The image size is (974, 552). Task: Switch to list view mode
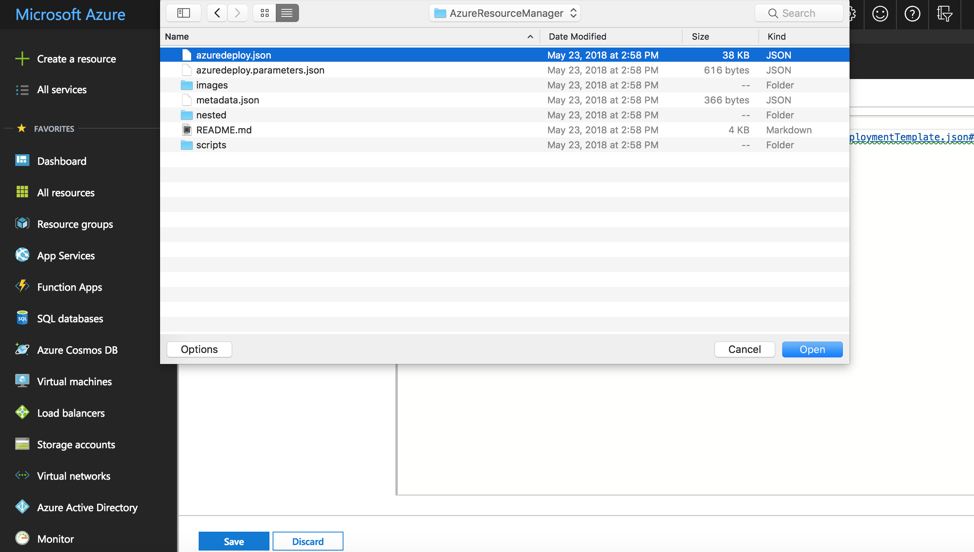tap(287, 13)
